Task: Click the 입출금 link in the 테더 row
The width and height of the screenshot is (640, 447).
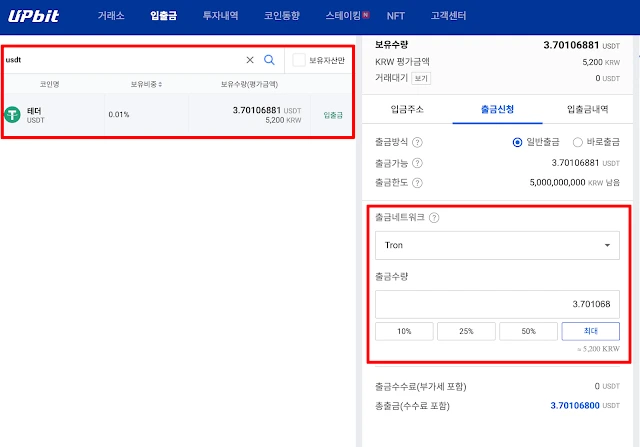Action: tap(333, 115)
